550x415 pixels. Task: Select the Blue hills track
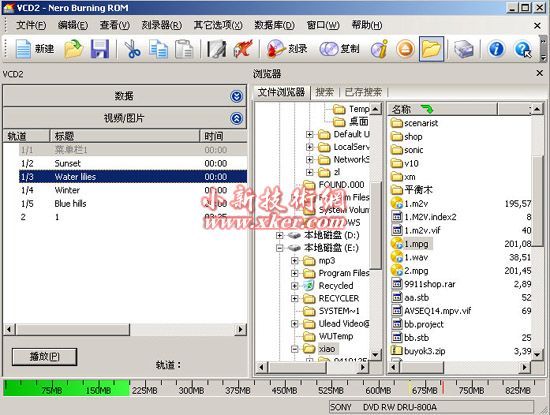point(133,203)
